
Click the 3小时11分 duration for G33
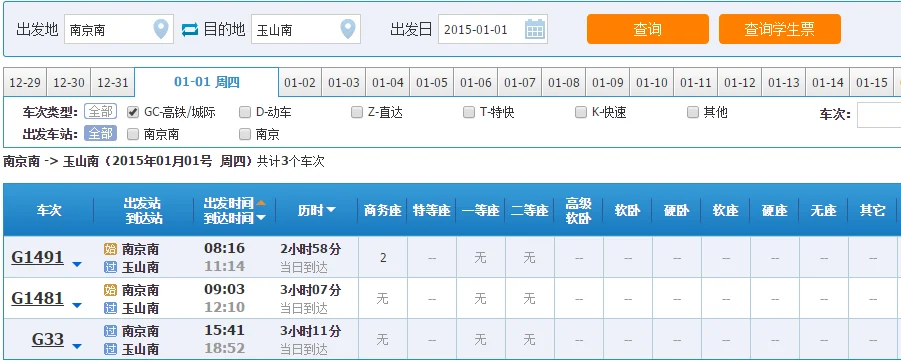[310, 331]
